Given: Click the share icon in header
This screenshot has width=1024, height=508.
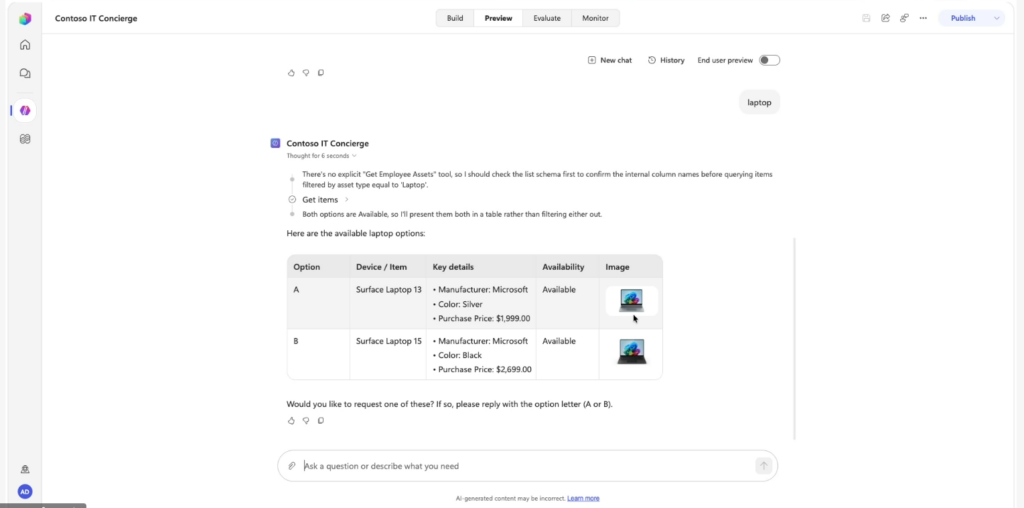Looking at the screenshot, I should point(885,18).
